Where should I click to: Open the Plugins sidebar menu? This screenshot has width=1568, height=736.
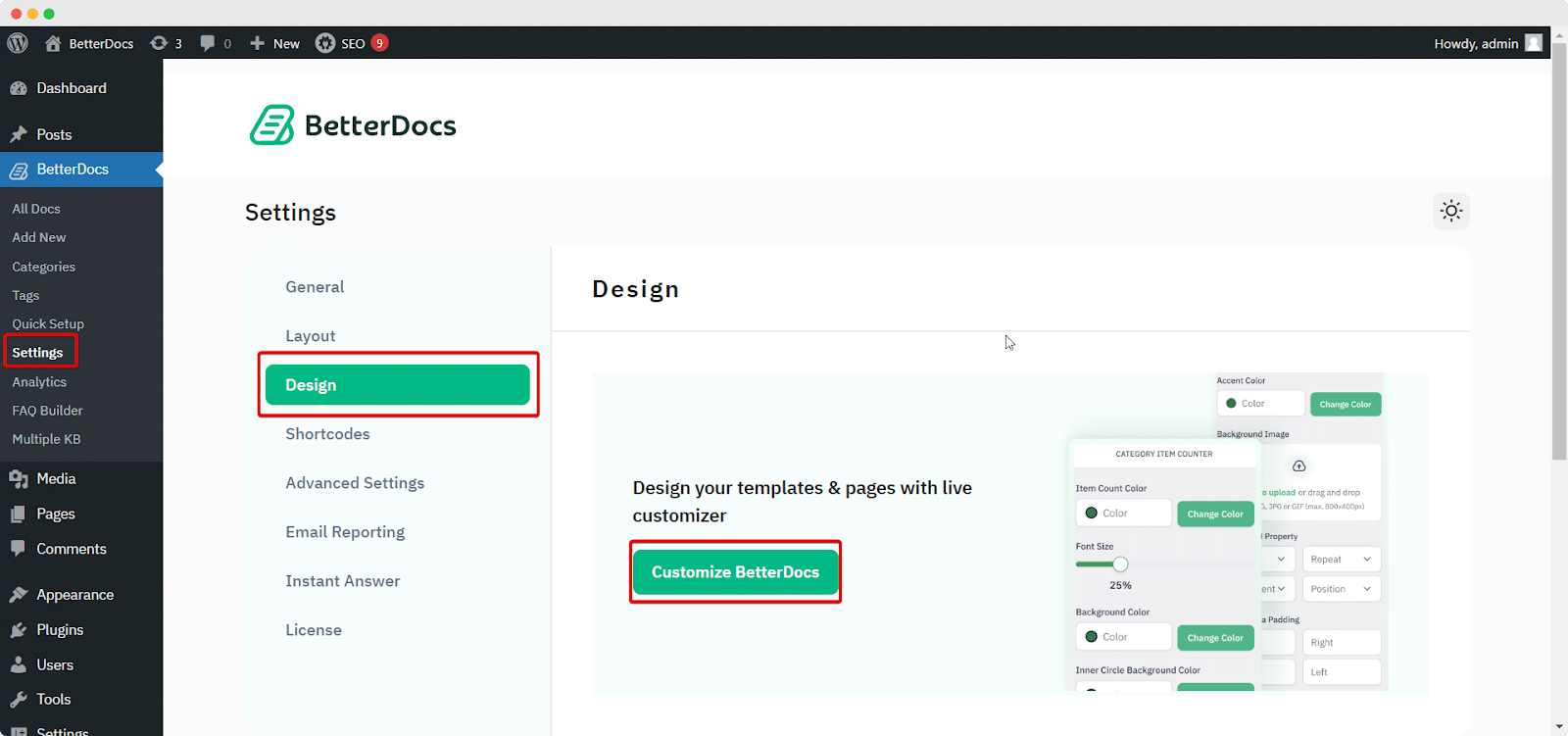tap(60, 630)
